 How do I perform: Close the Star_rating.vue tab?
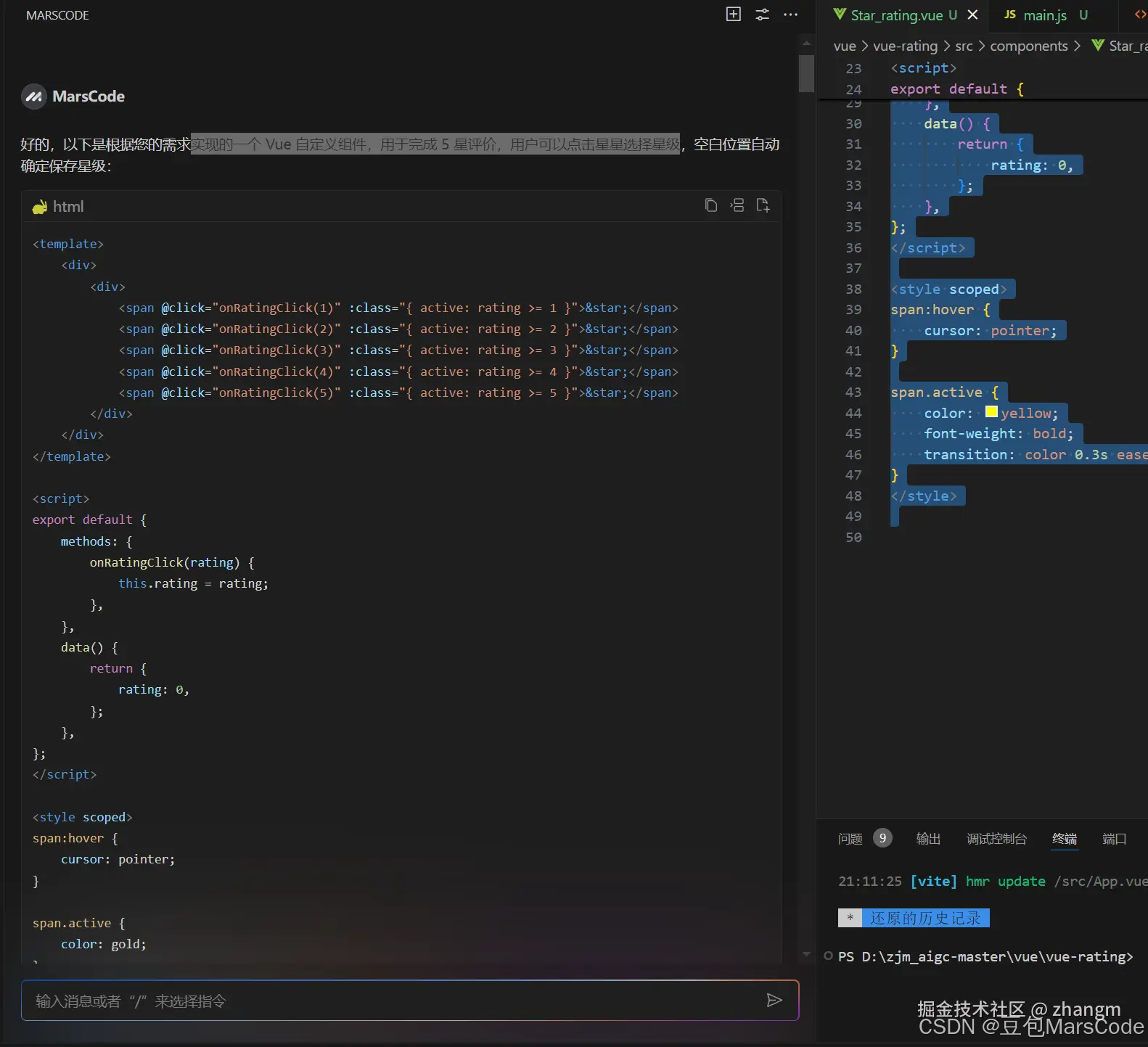(972, 15)
